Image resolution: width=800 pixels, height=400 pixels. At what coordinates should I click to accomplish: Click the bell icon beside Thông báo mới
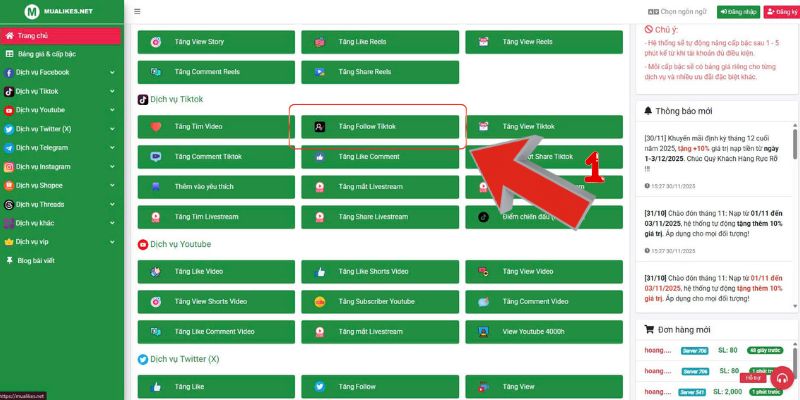pyautogui.click(x=648, y=111)
